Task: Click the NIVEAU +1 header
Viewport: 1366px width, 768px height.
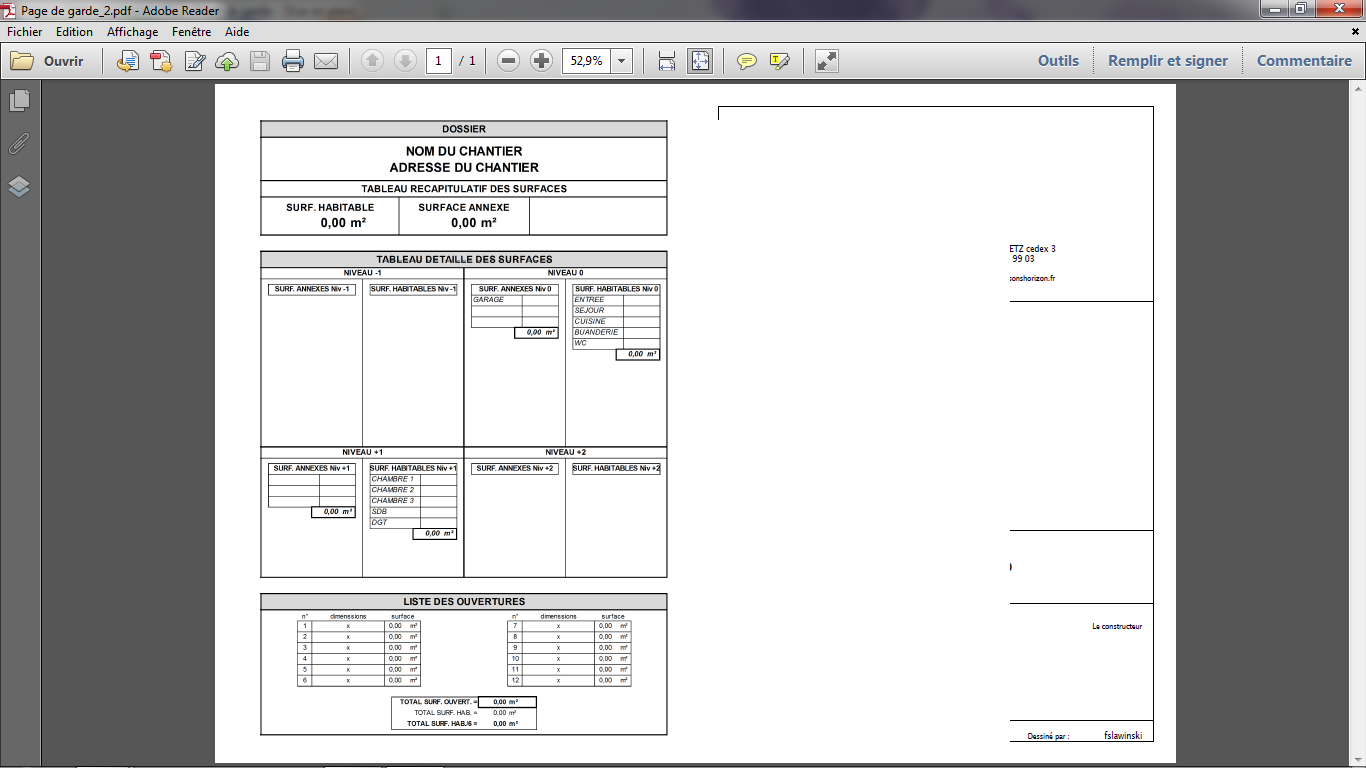Action: pos(362,452)
